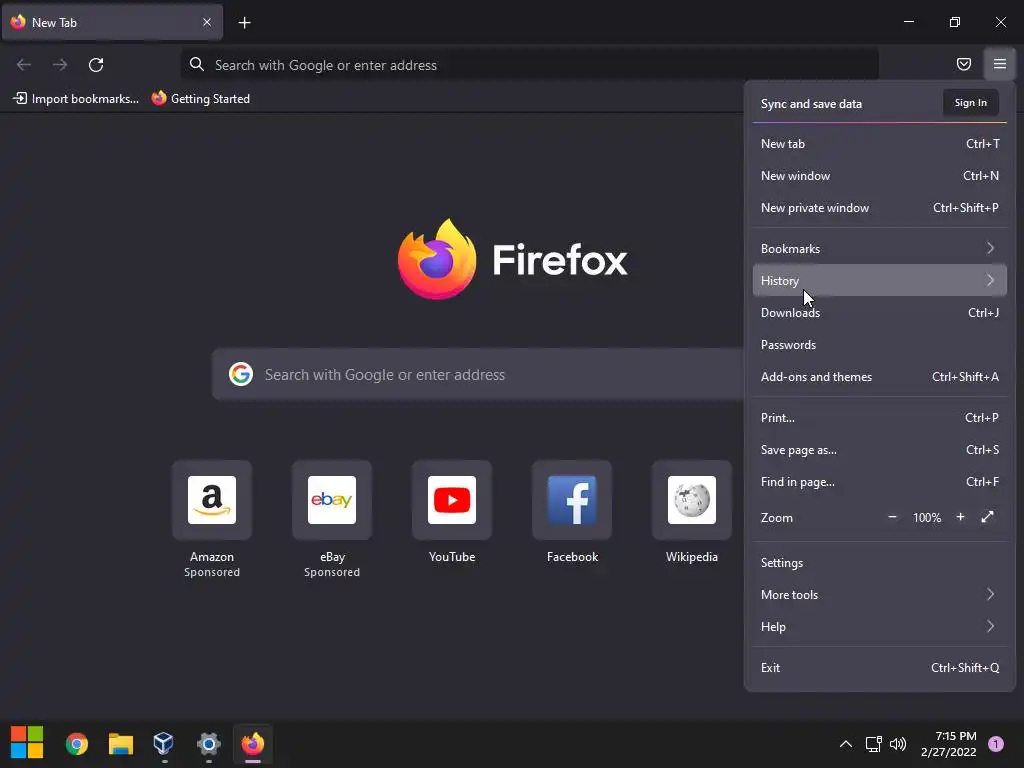
Task: Expand the More tools submenu
Action: (x=880, y=594)
